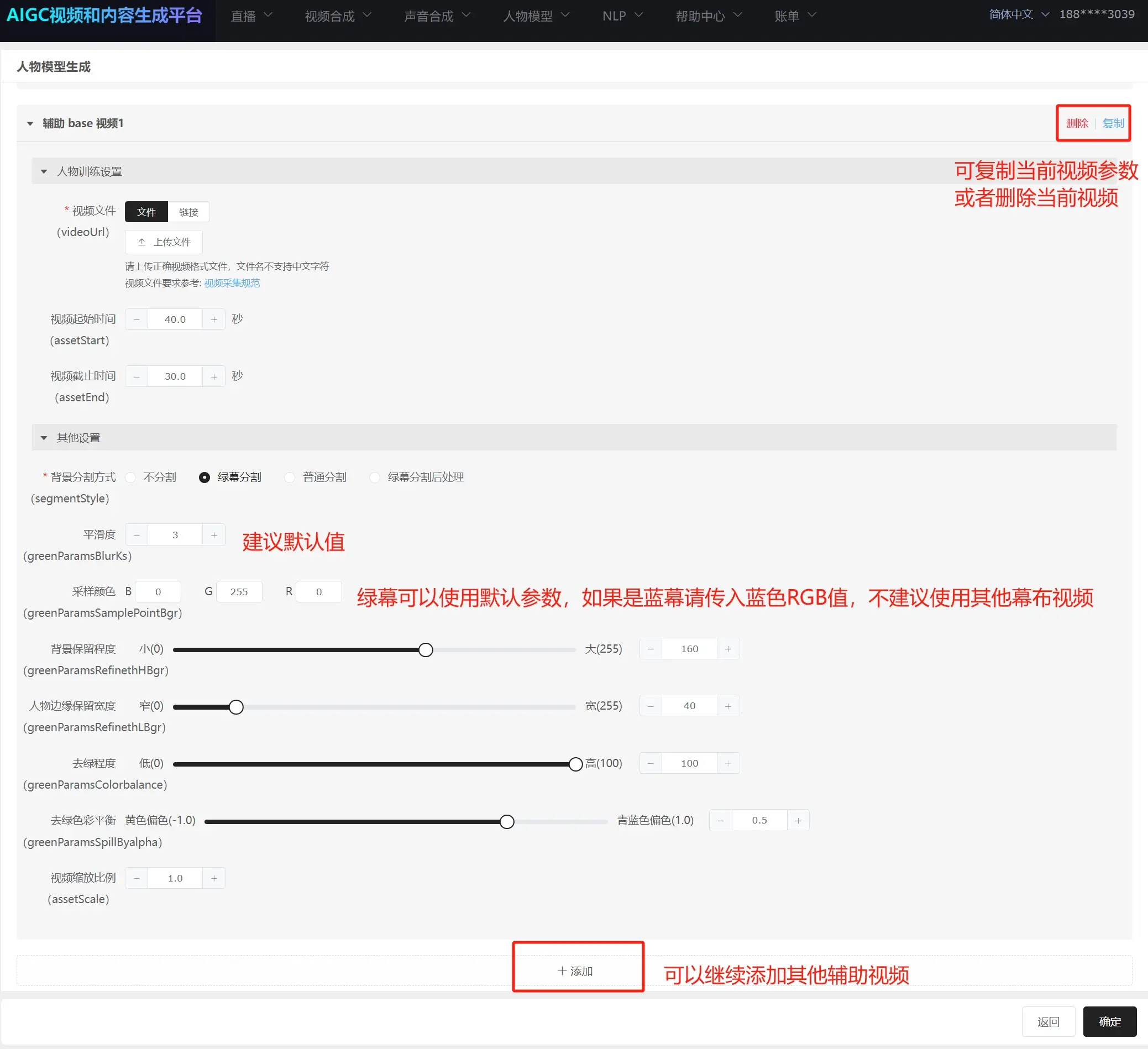
Task: Select the 不分割 radio option
Action: [x=131, y=477]
